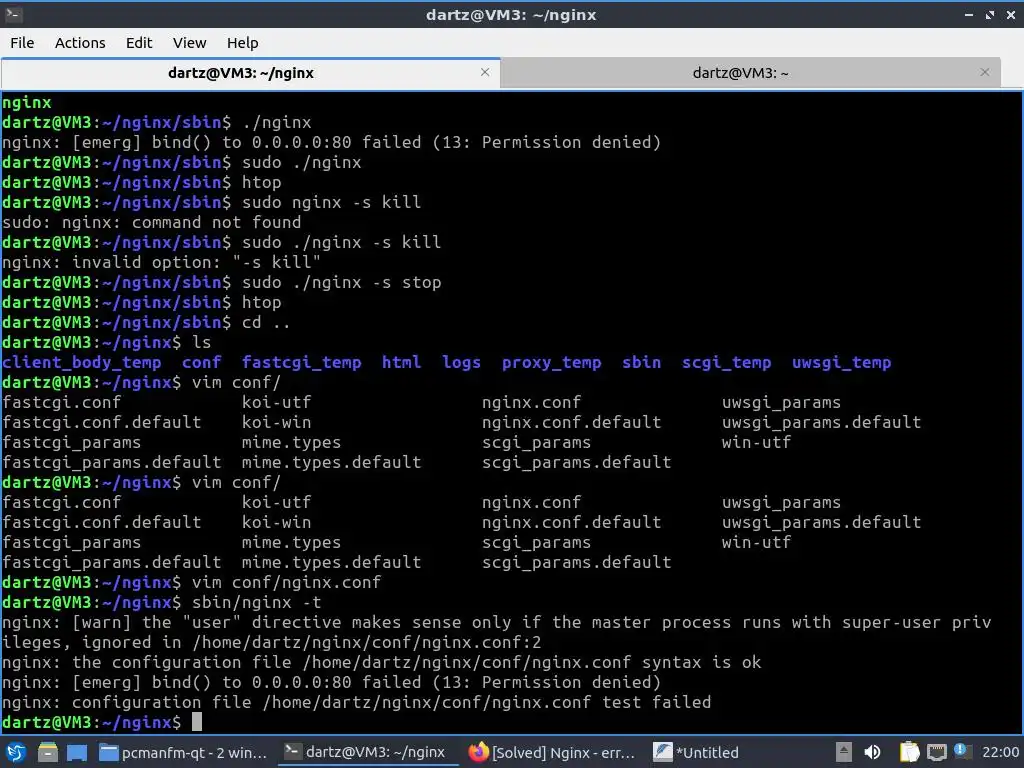
Task: Maximize the terminal window
Action: coord(990,14)
